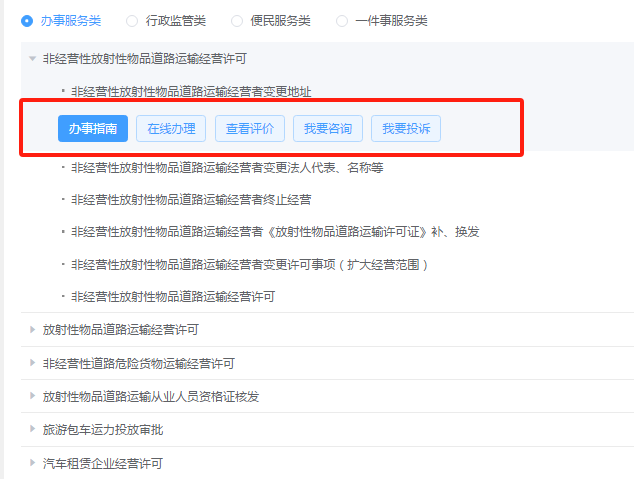Click the 我要投诉 button
634x479 pixels.
point(406,129)
